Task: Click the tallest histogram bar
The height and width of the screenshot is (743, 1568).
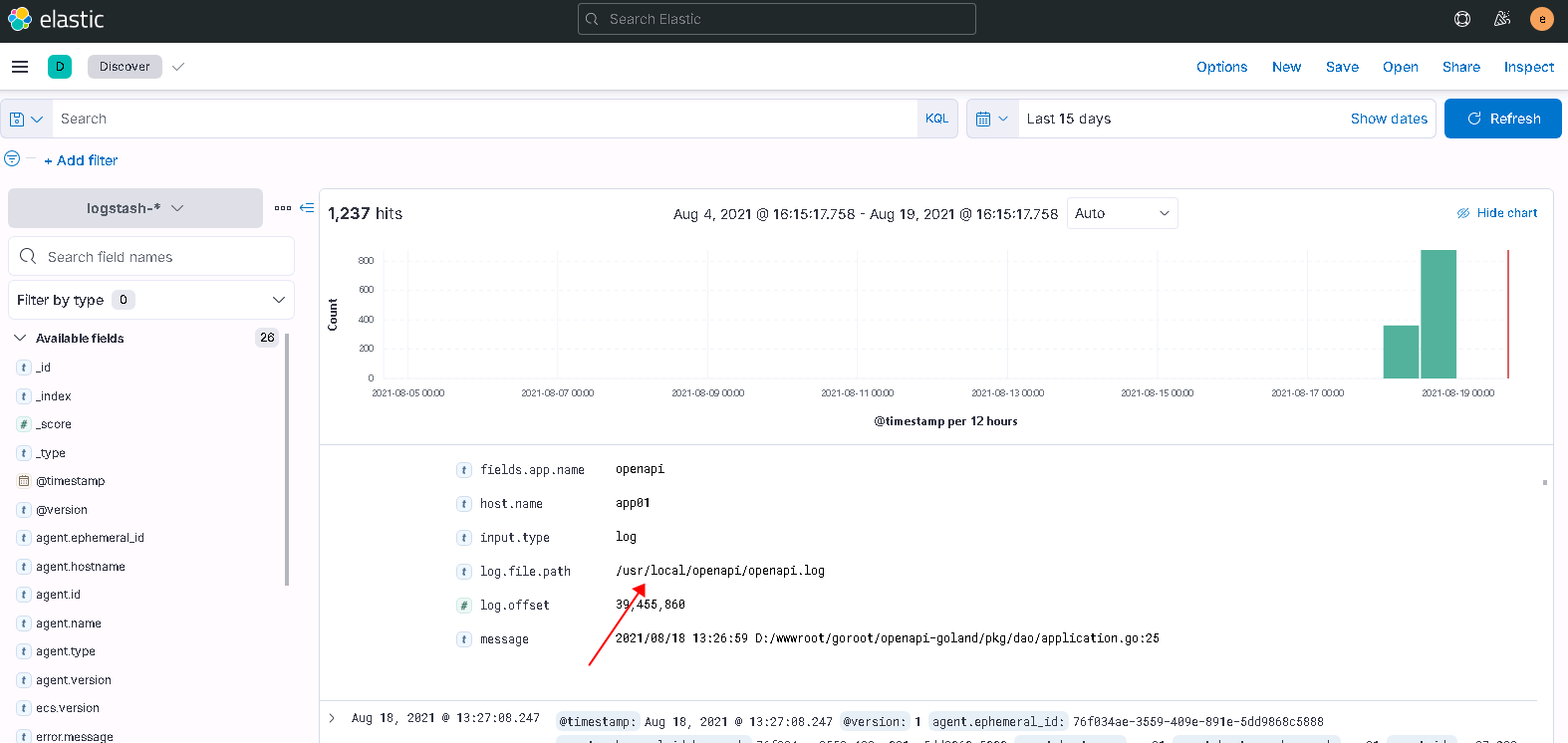Action: click(x=1437, y=314)
